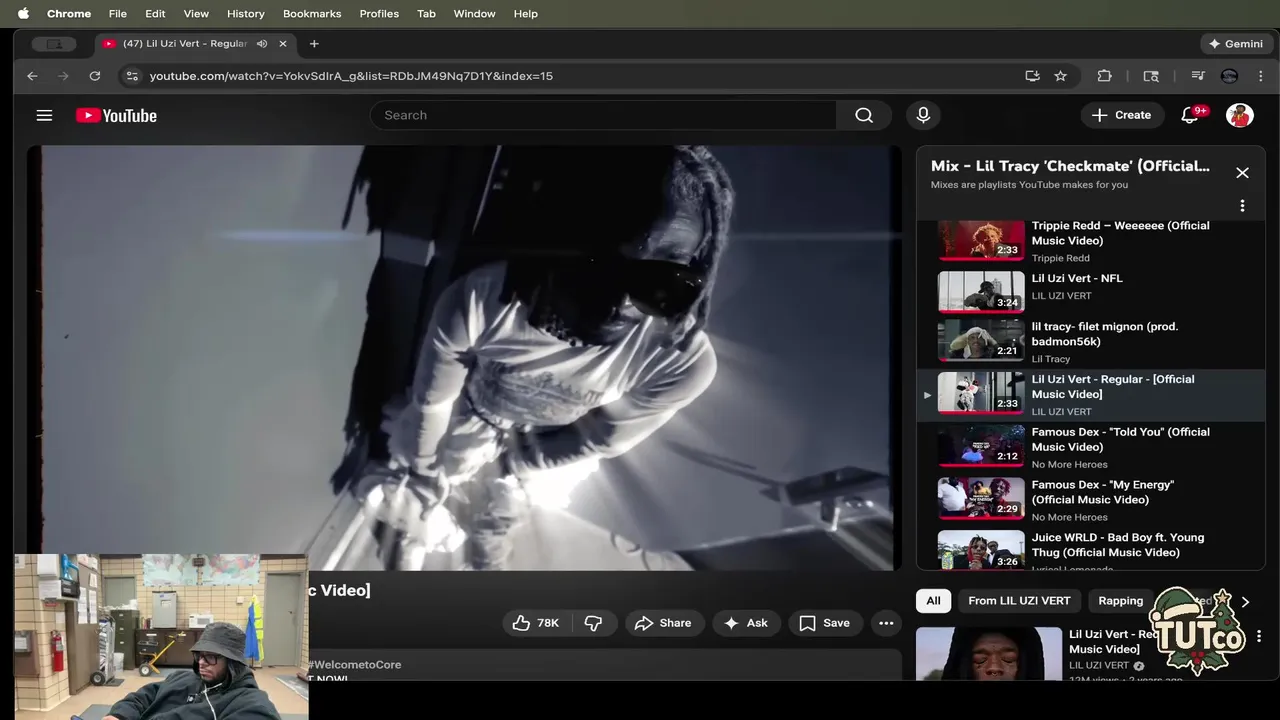View site information icon in address bar

pyautogui.click(x=132, y=76)
